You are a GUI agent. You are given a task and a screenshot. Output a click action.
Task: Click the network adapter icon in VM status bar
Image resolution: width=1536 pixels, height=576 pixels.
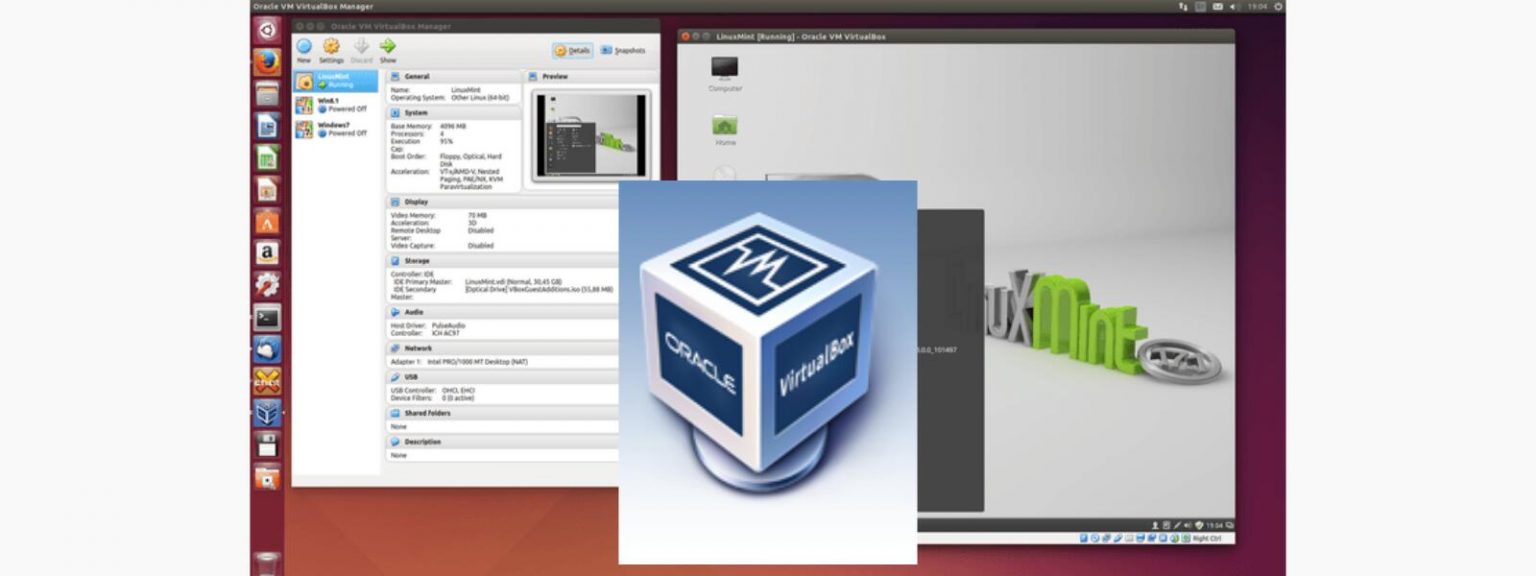pyautogui.click(x=1117, y=538)
